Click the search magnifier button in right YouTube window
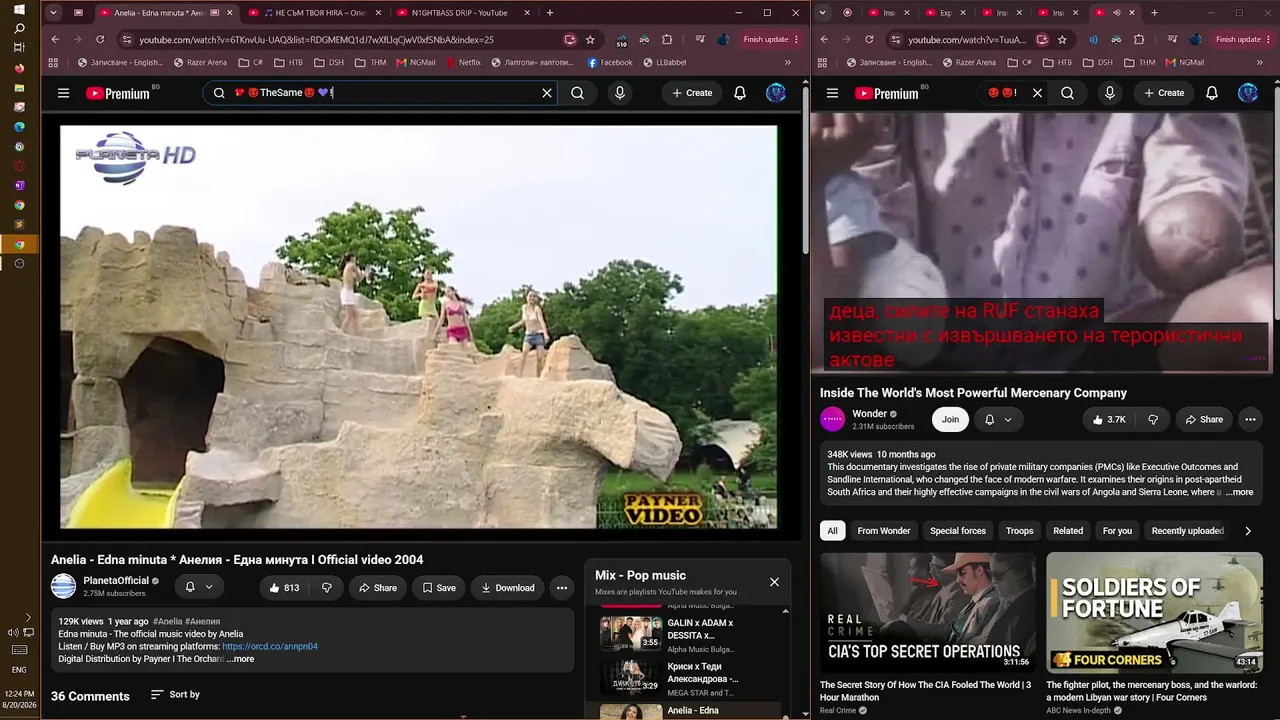1280x720 pixels. click(1067, 93)
